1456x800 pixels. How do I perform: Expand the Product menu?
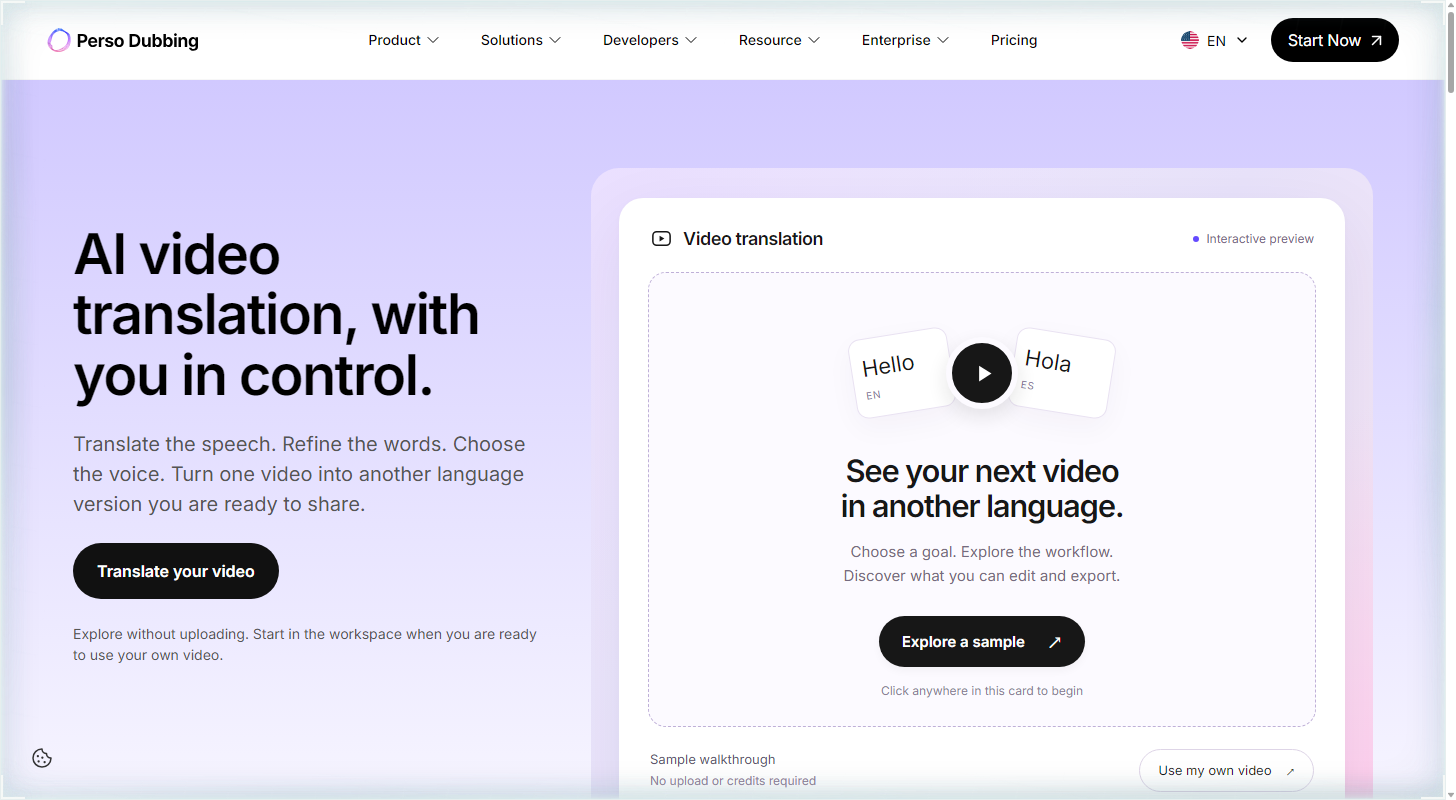pos(404,40)
